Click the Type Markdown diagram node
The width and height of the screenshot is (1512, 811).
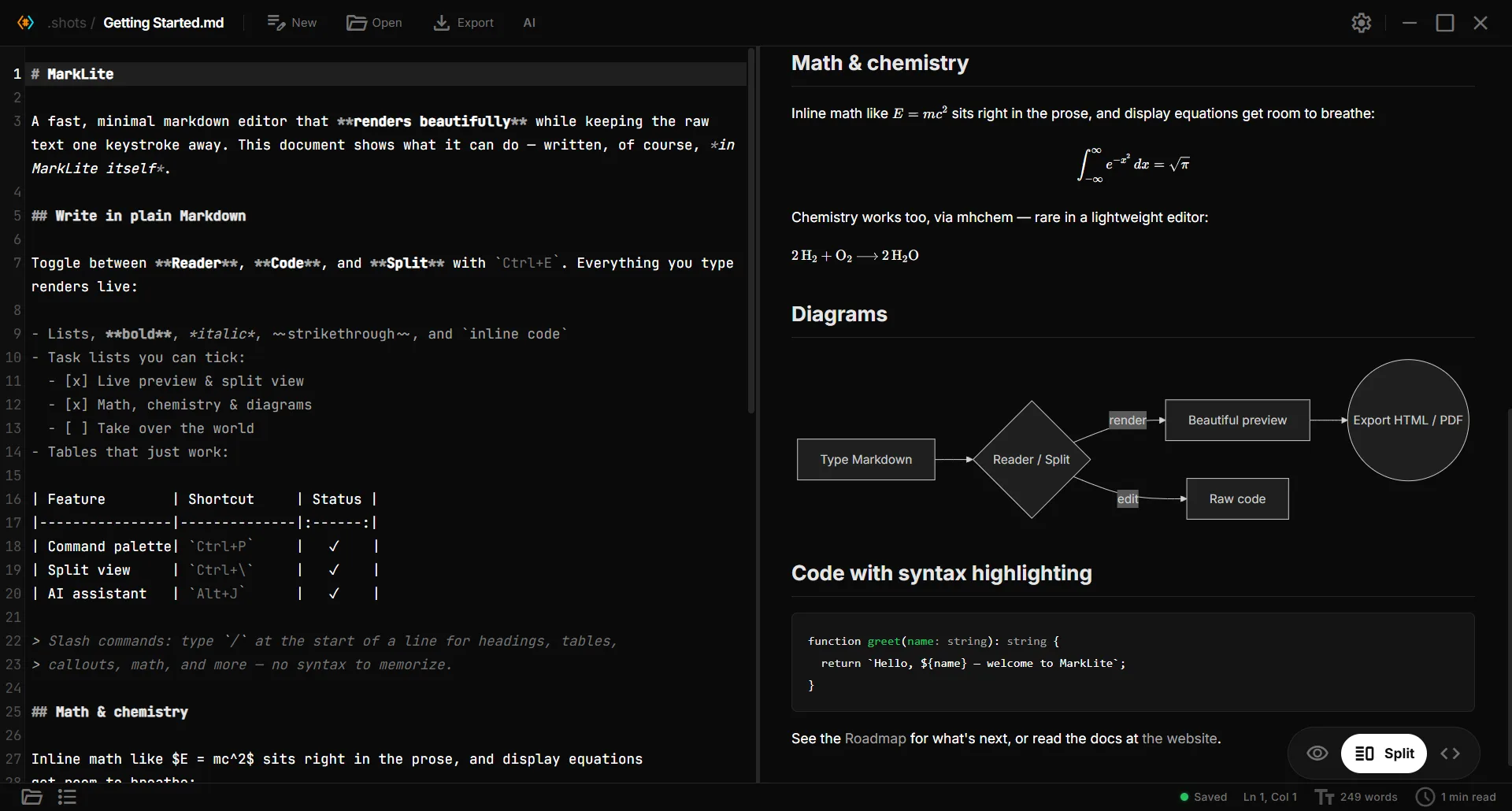coord(866,460)
